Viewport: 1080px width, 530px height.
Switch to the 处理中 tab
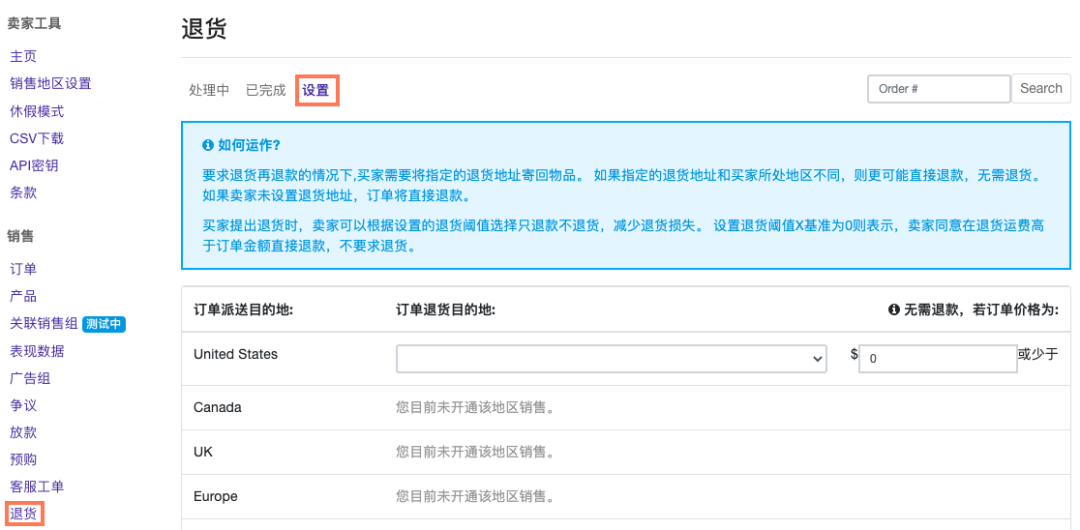click(209, 90)
